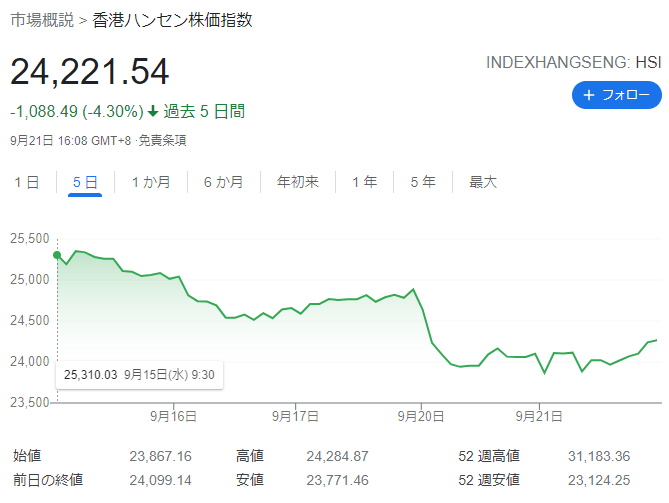This screenshot has width=669, height=503.
Task: Select the 5日 range tab
Action: [85, 182]
